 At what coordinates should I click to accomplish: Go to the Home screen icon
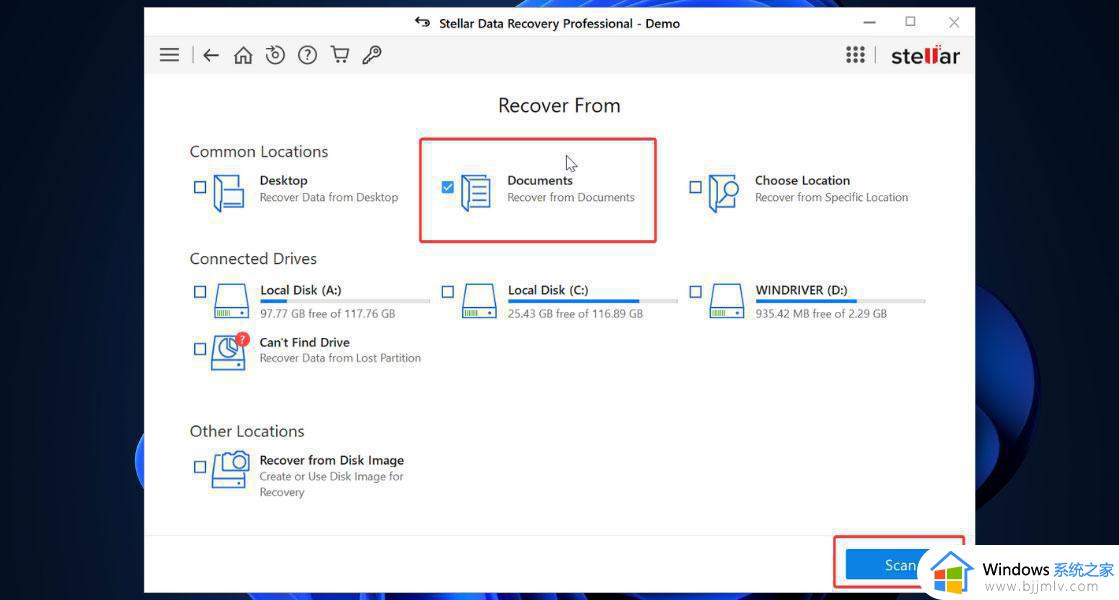point(243,55)
